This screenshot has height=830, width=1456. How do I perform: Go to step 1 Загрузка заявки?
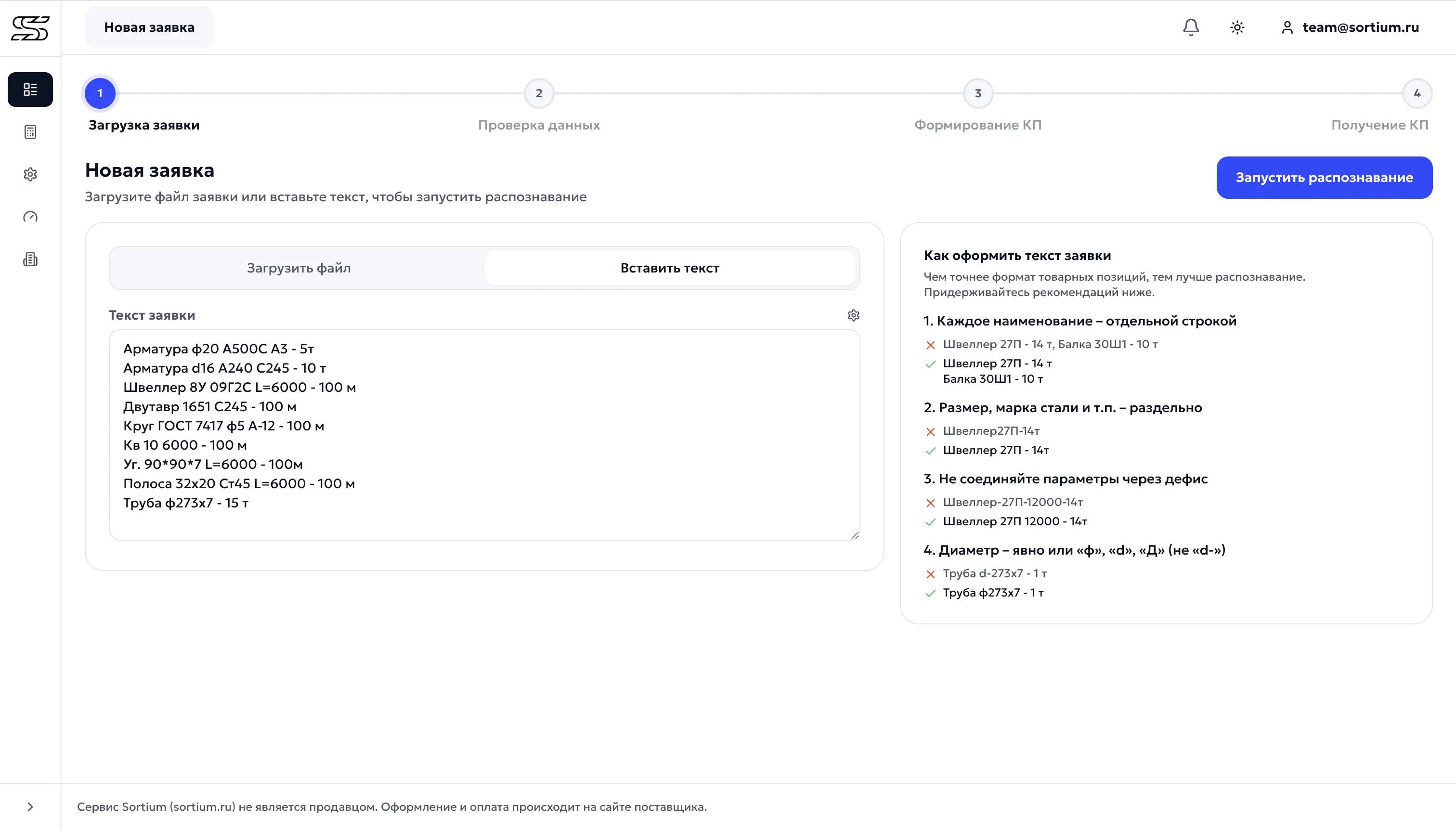pos(100,93)
